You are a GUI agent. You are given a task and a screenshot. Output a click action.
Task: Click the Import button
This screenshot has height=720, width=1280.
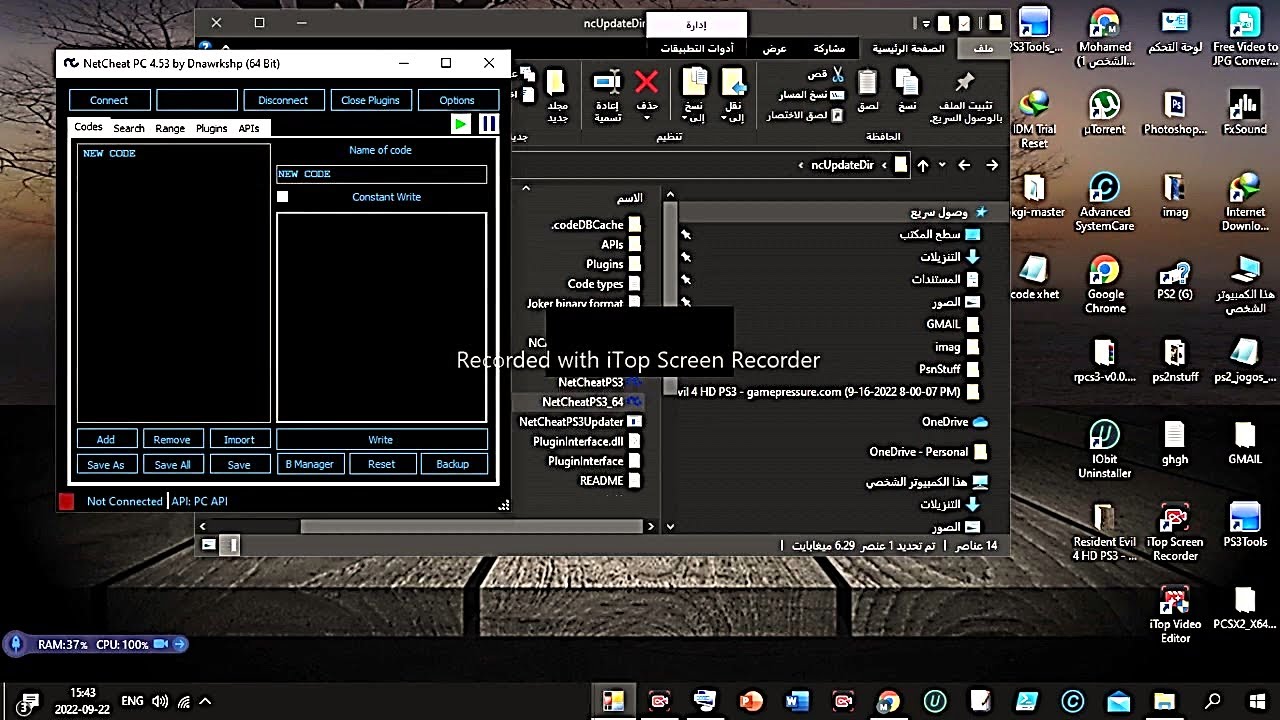[x=239, y=439]
